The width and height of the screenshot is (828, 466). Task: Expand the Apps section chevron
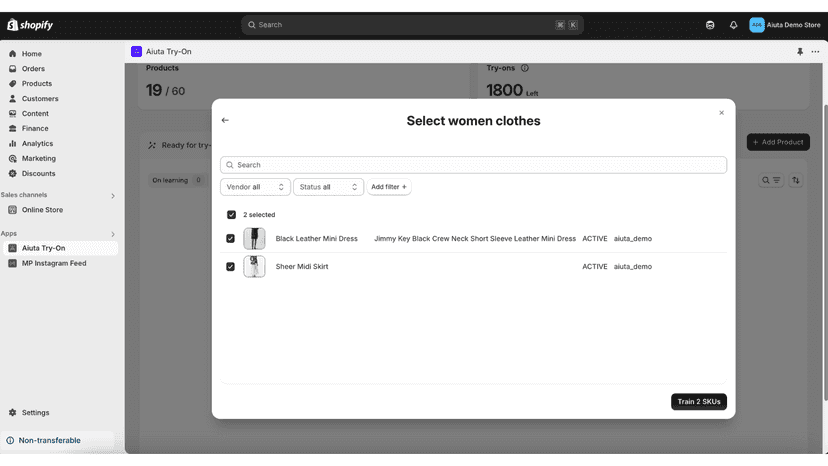113,234
